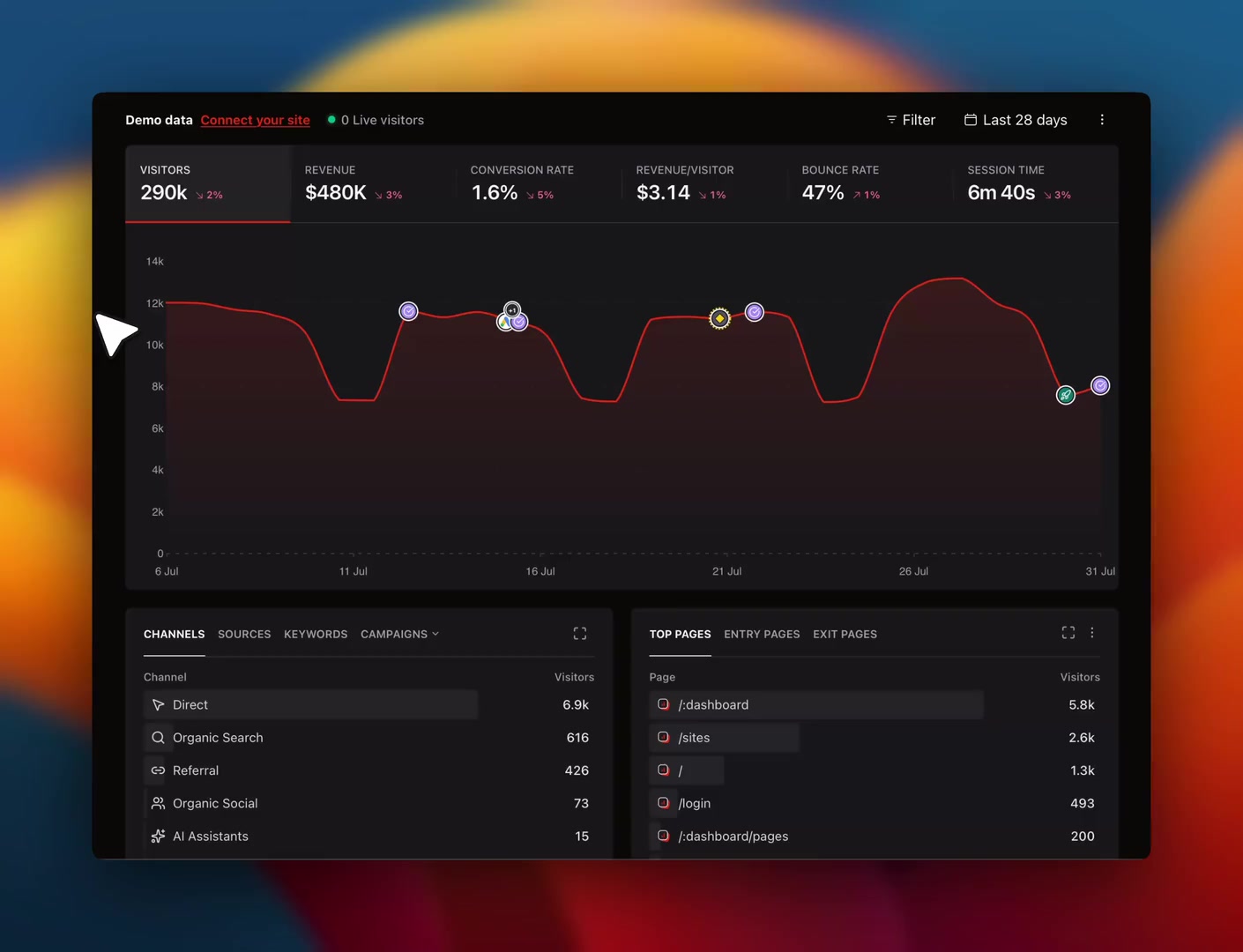The image size is (1243, 952).
Task: Open the Last 28 days date range picker
Action: click(x=1016, y=120)
